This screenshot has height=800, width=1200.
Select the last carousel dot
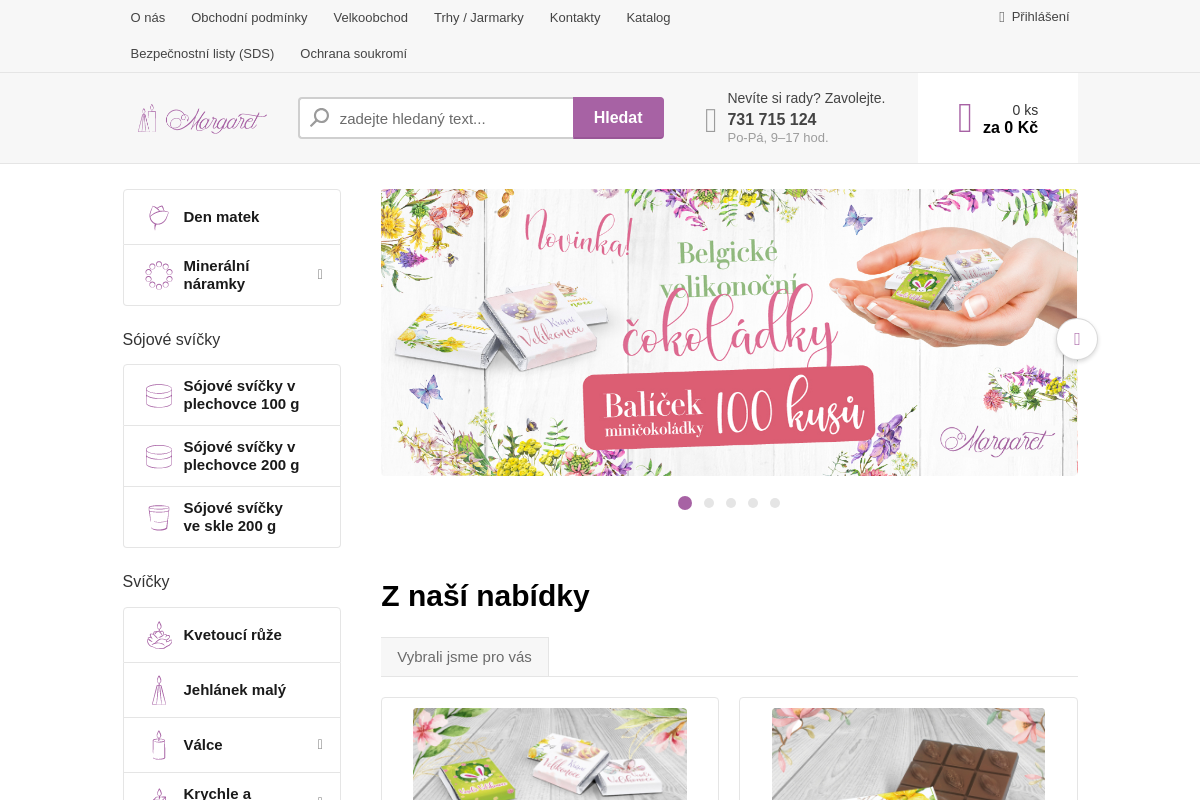coord(775,503)
